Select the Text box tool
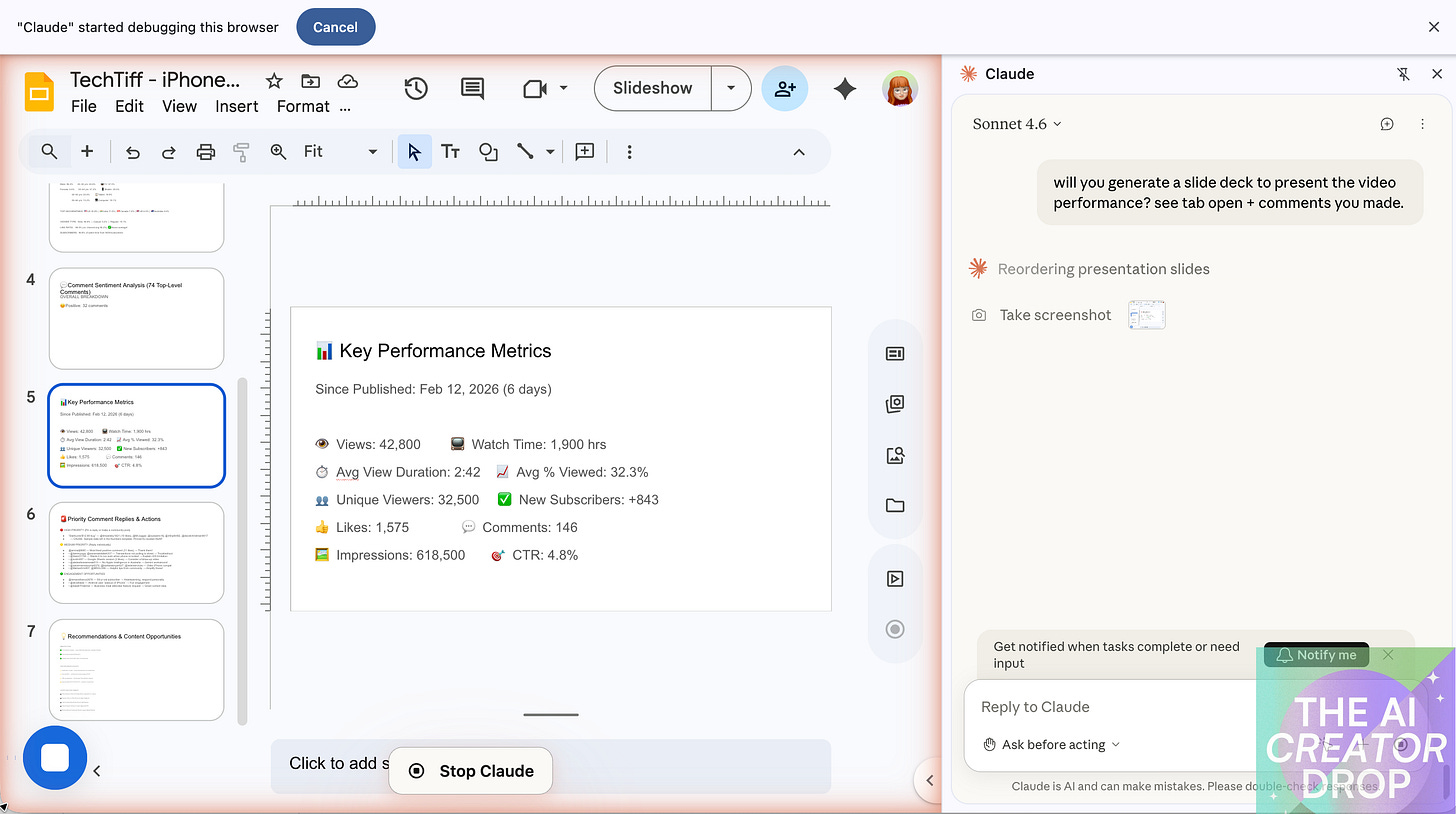This screenshot has height=814, width=1456. (x=450, y=151)
